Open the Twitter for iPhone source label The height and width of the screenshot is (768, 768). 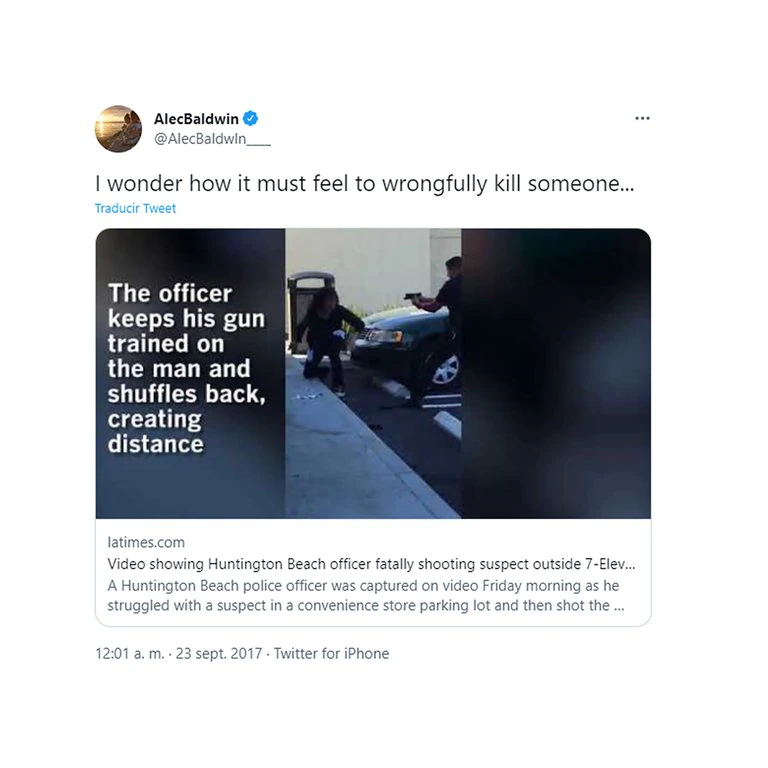tap(331, 653)
